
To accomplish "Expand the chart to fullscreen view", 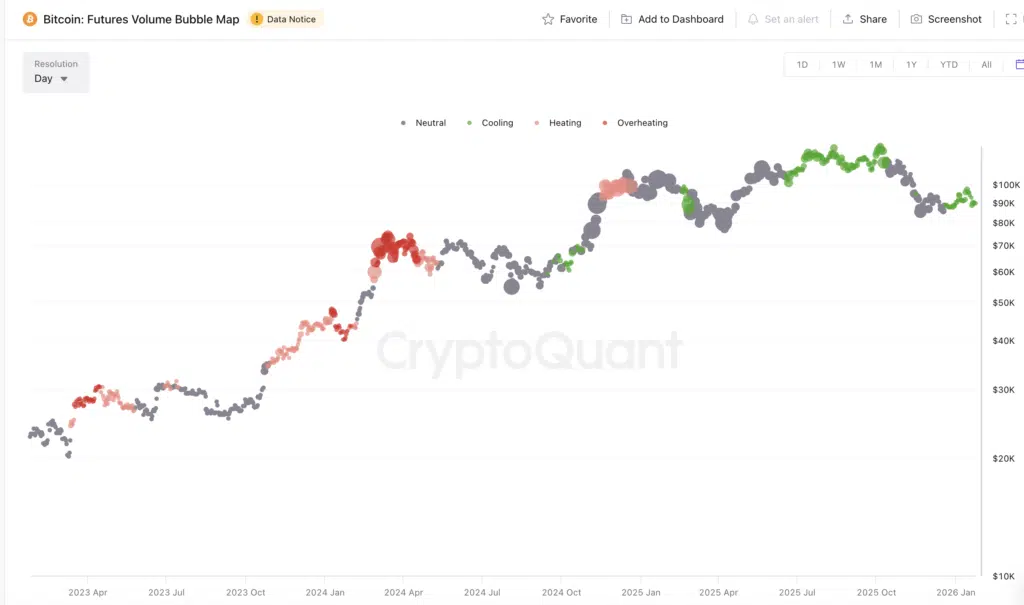I will (x=1011, y=18).
